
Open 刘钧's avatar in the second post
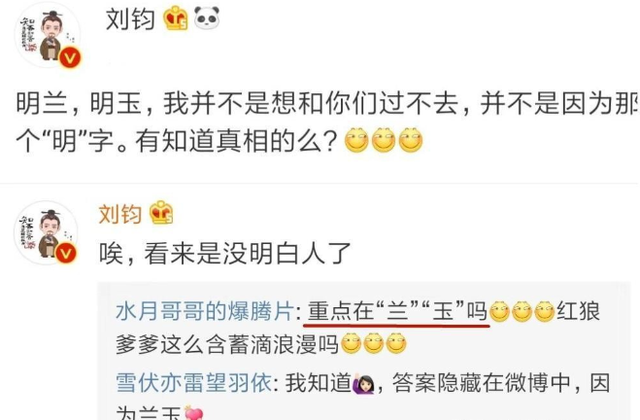[x=46, y=233]
